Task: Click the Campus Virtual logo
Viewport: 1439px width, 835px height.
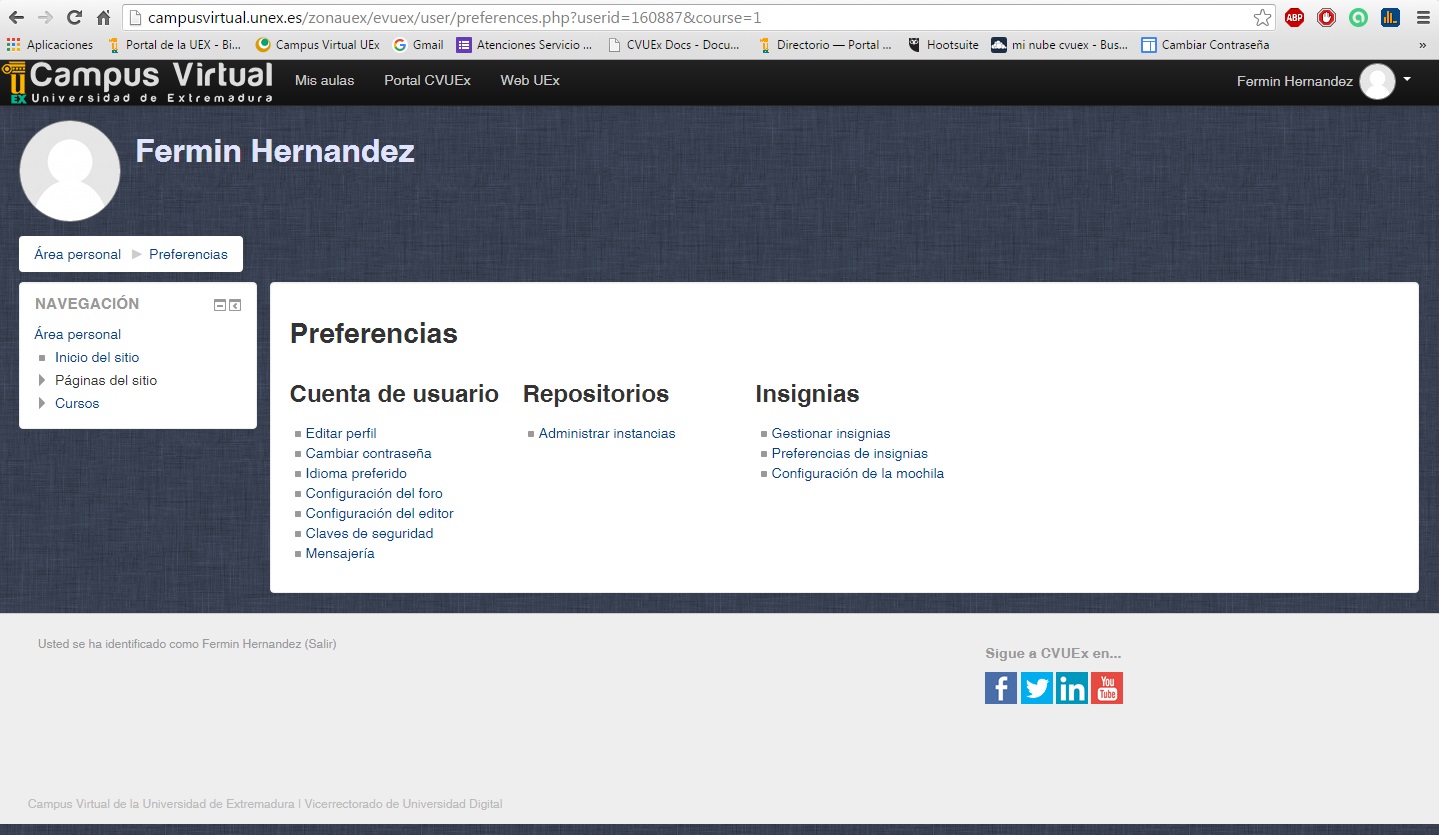Action: pyautogui.click(x=138, y=82)
